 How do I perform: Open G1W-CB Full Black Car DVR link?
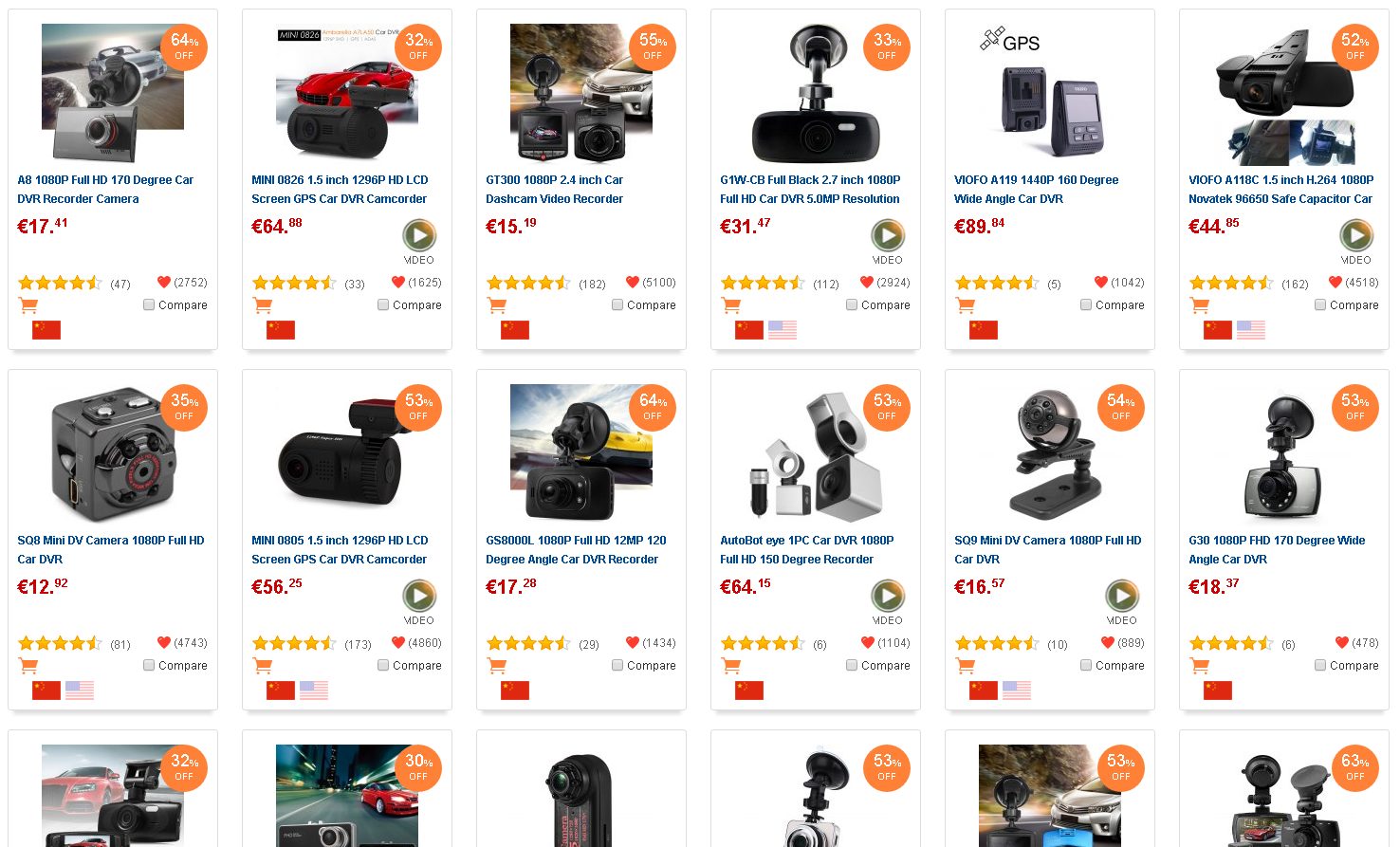pyautogui.click(x=809, y=189)
